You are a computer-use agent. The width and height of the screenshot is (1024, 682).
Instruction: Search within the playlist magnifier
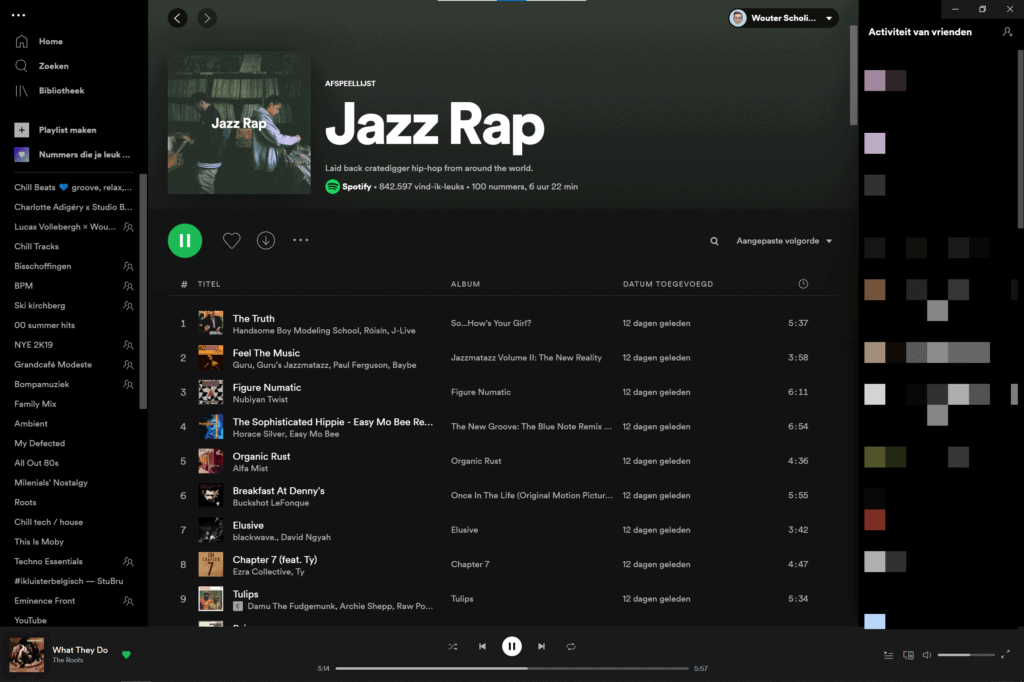click(x=714, y=241)
